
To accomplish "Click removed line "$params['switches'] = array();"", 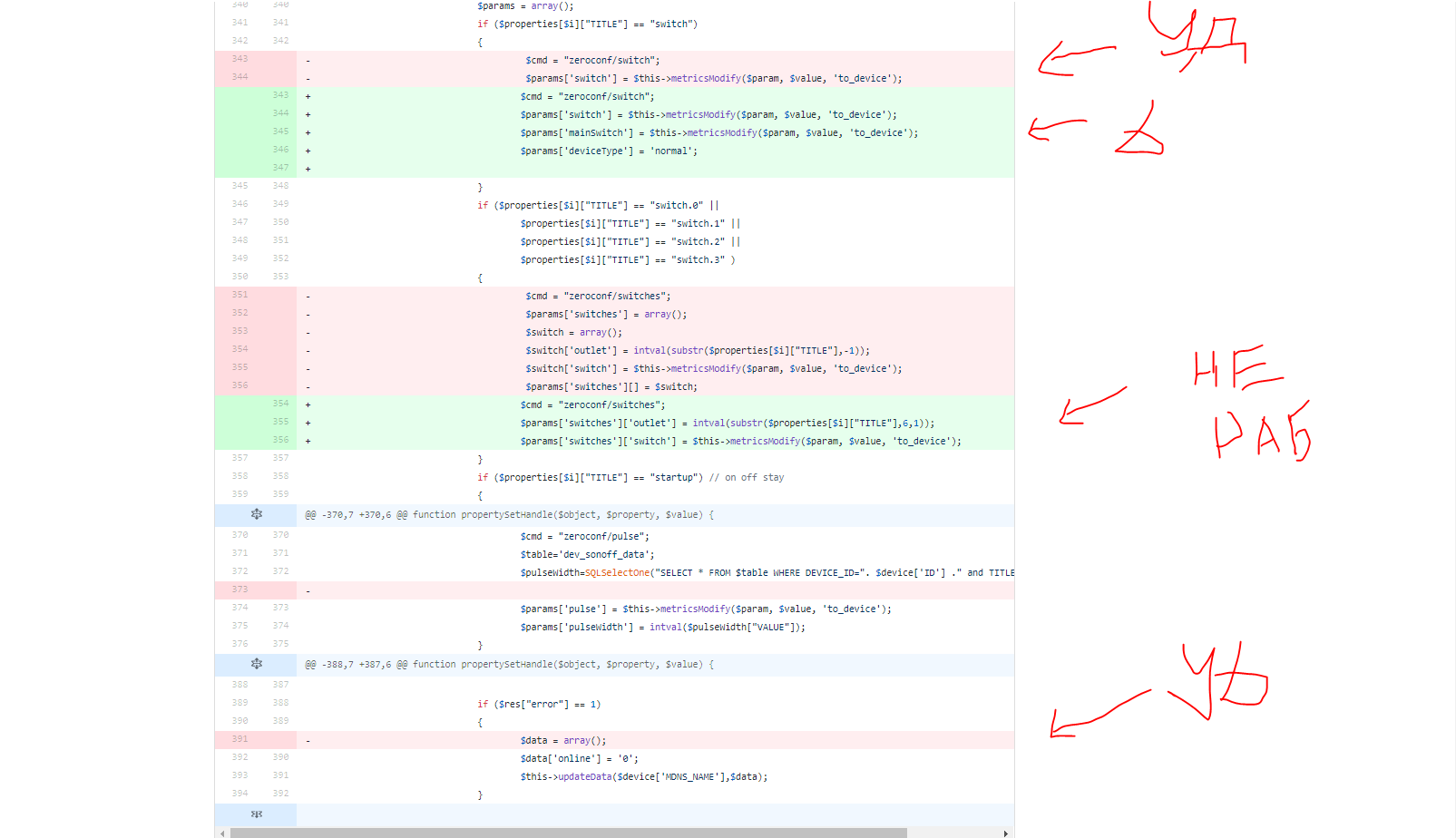I will click(606, 315).
